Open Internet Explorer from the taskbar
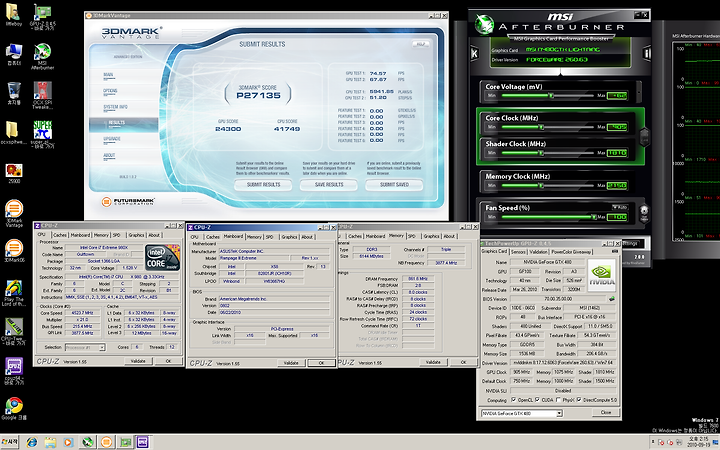This screenshot has width=720, height=450. point(31,442)
